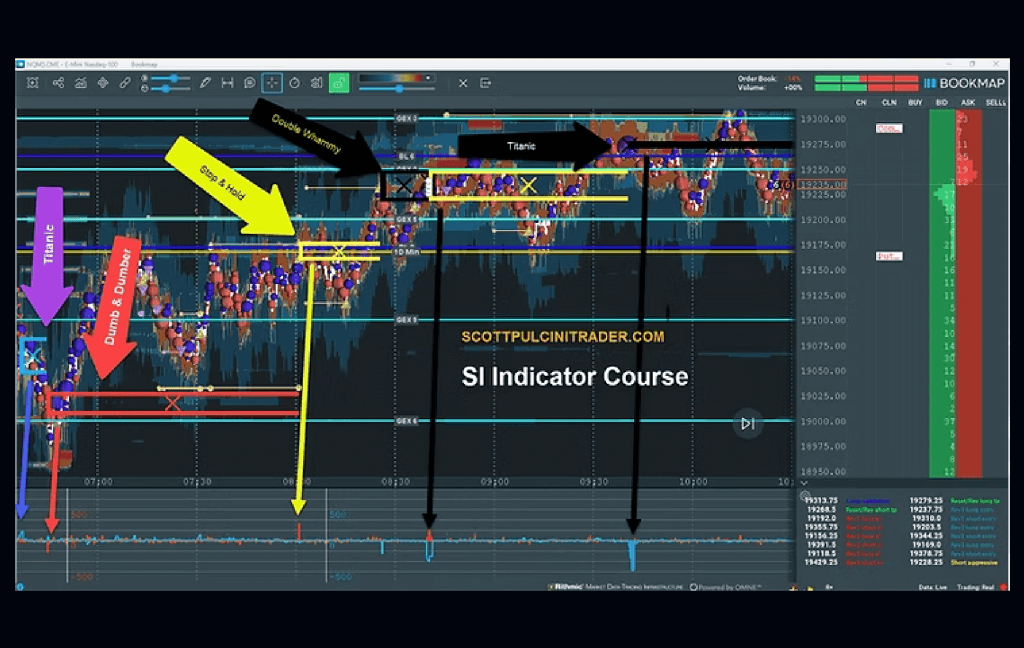
Task: Toggle the highlighted crosshair tool
Action: 272,83
